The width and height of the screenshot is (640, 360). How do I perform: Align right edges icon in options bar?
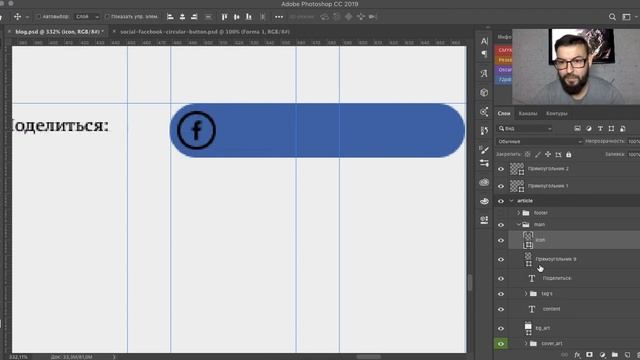[194, 17]
